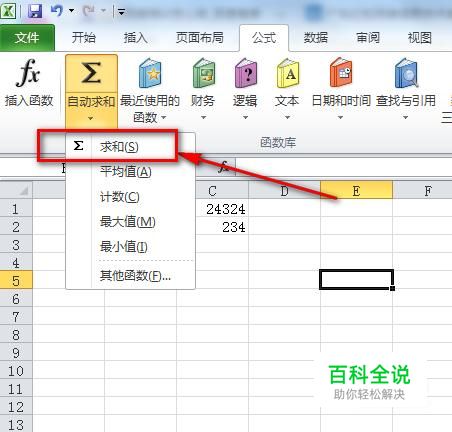Select the row 13 header

[x=16, y=425]
